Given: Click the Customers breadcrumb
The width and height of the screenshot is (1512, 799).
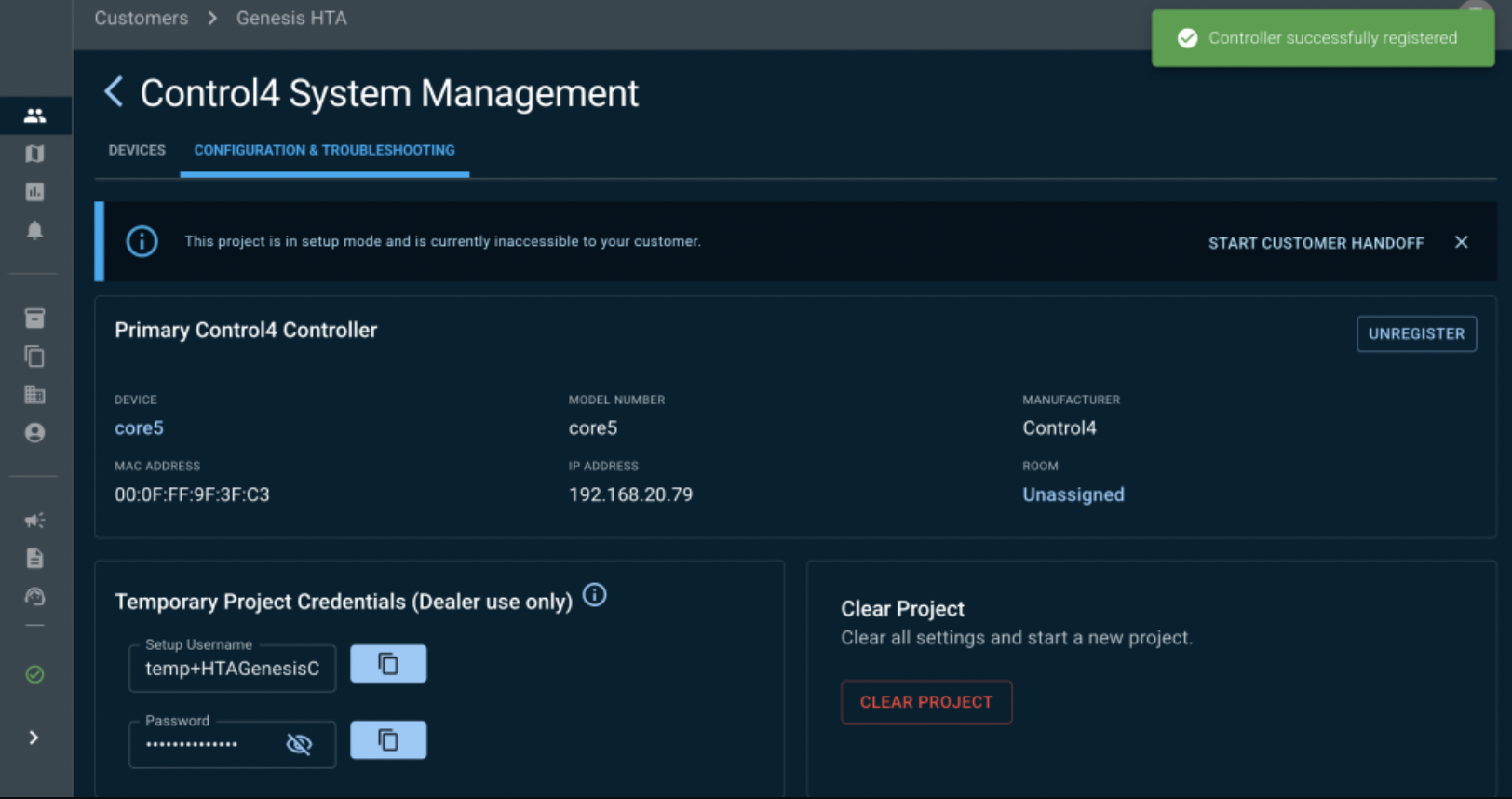Looking at the screenshot, I should click(141, 18).
